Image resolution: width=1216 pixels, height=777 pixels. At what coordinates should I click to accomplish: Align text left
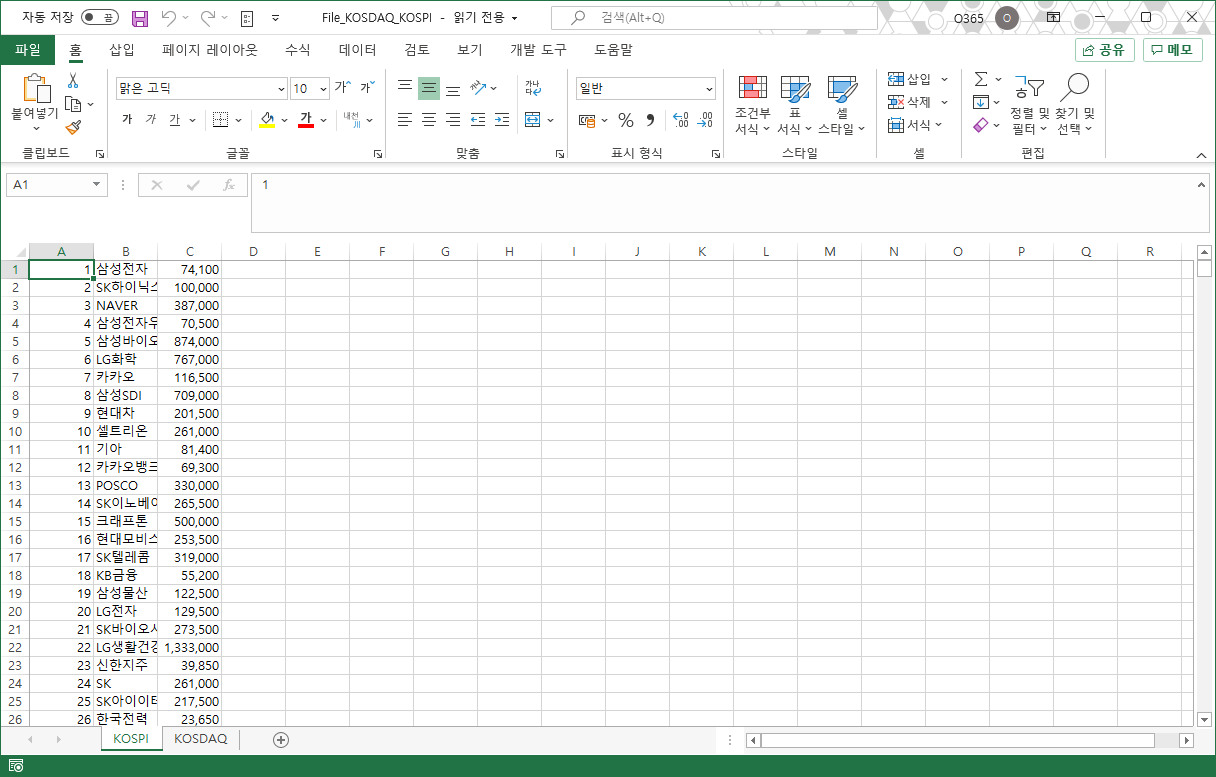[x=405, y=120]
